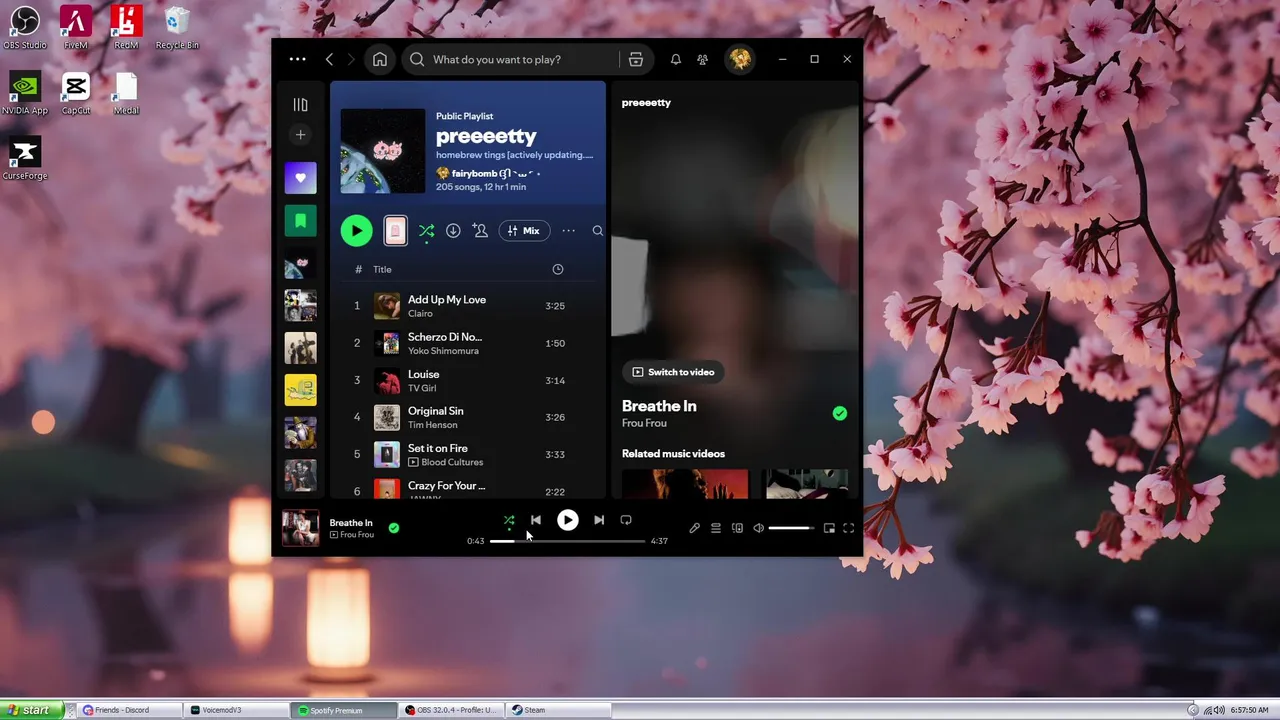
Task: Mute using the speaker volume icon
Action: [758, 528]
